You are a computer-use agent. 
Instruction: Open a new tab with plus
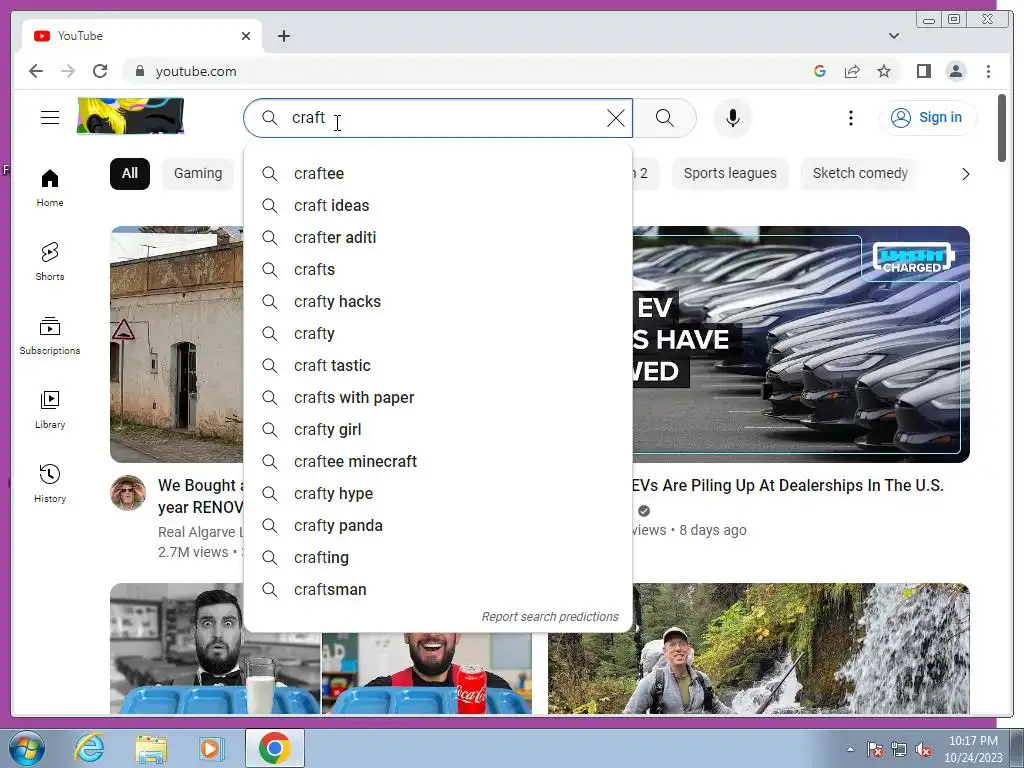[x=283, y=36]
